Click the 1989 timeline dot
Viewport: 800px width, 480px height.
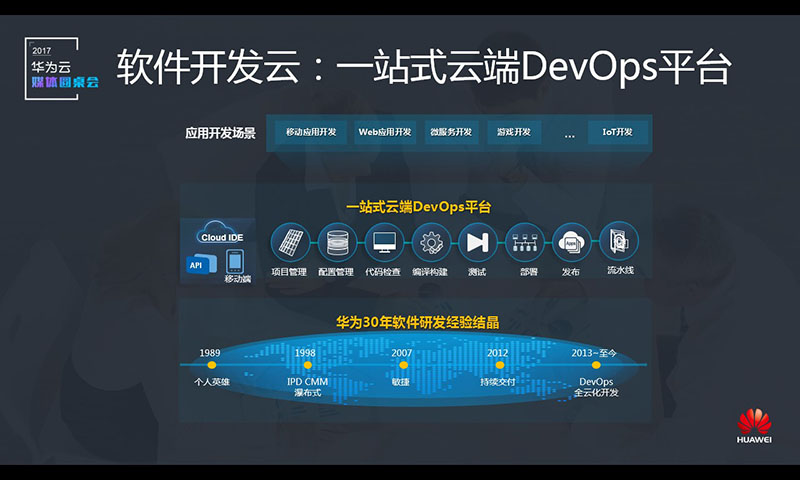tap(211, 365)
